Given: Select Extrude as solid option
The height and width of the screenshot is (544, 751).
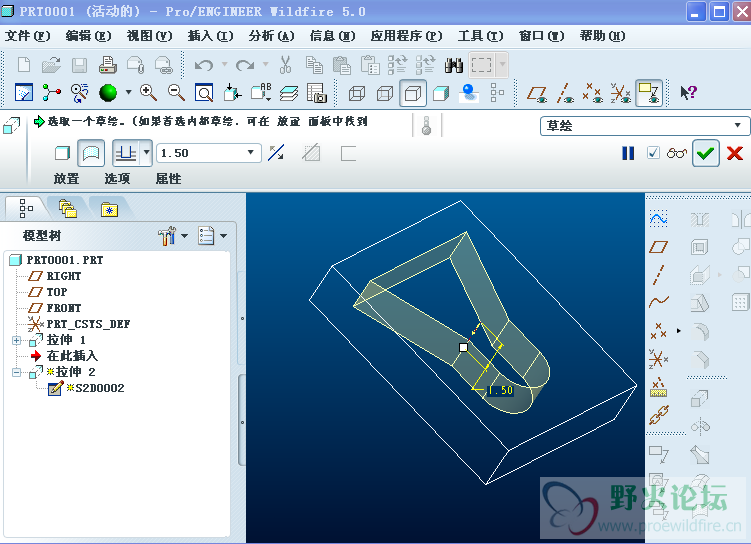Looking at the screenshot, I should click(x=62, y=153).
